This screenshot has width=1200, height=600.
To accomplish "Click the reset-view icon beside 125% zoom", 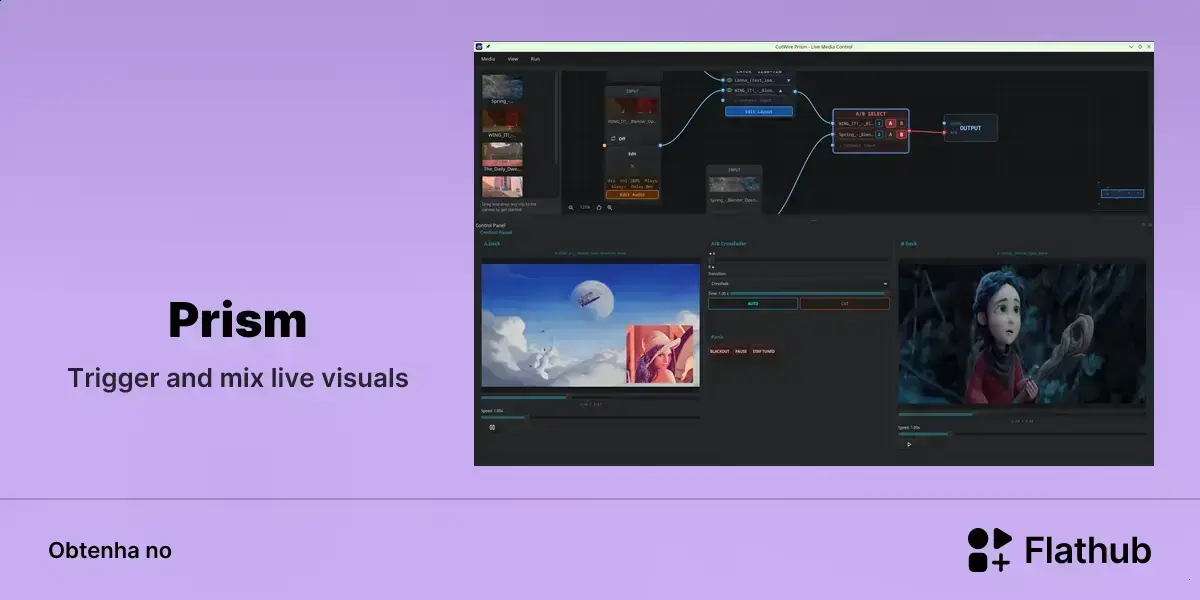I will coord(599,207).
